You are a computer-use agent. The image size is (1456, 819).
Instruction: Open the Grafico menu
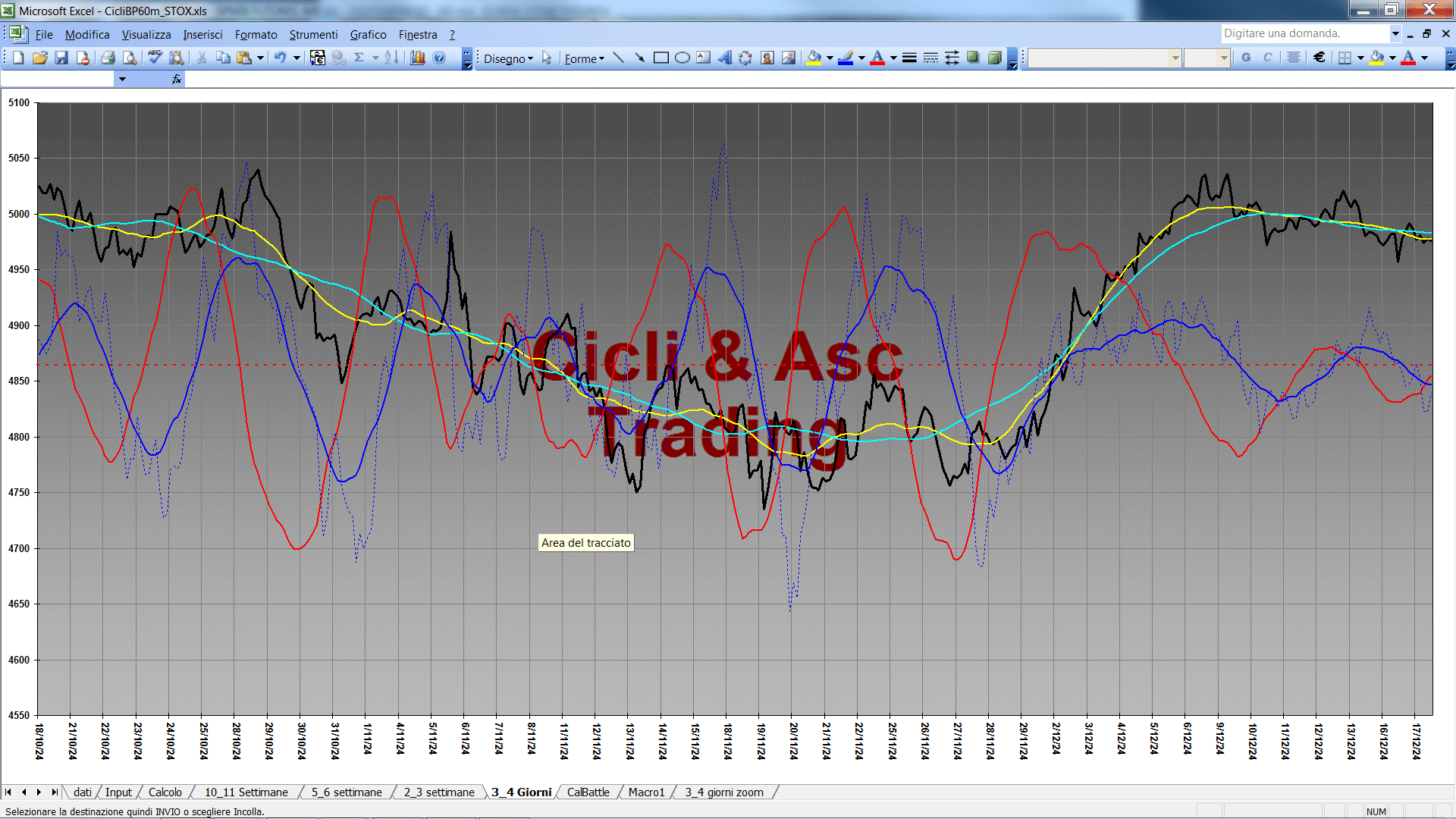click(x=368, y=35)
